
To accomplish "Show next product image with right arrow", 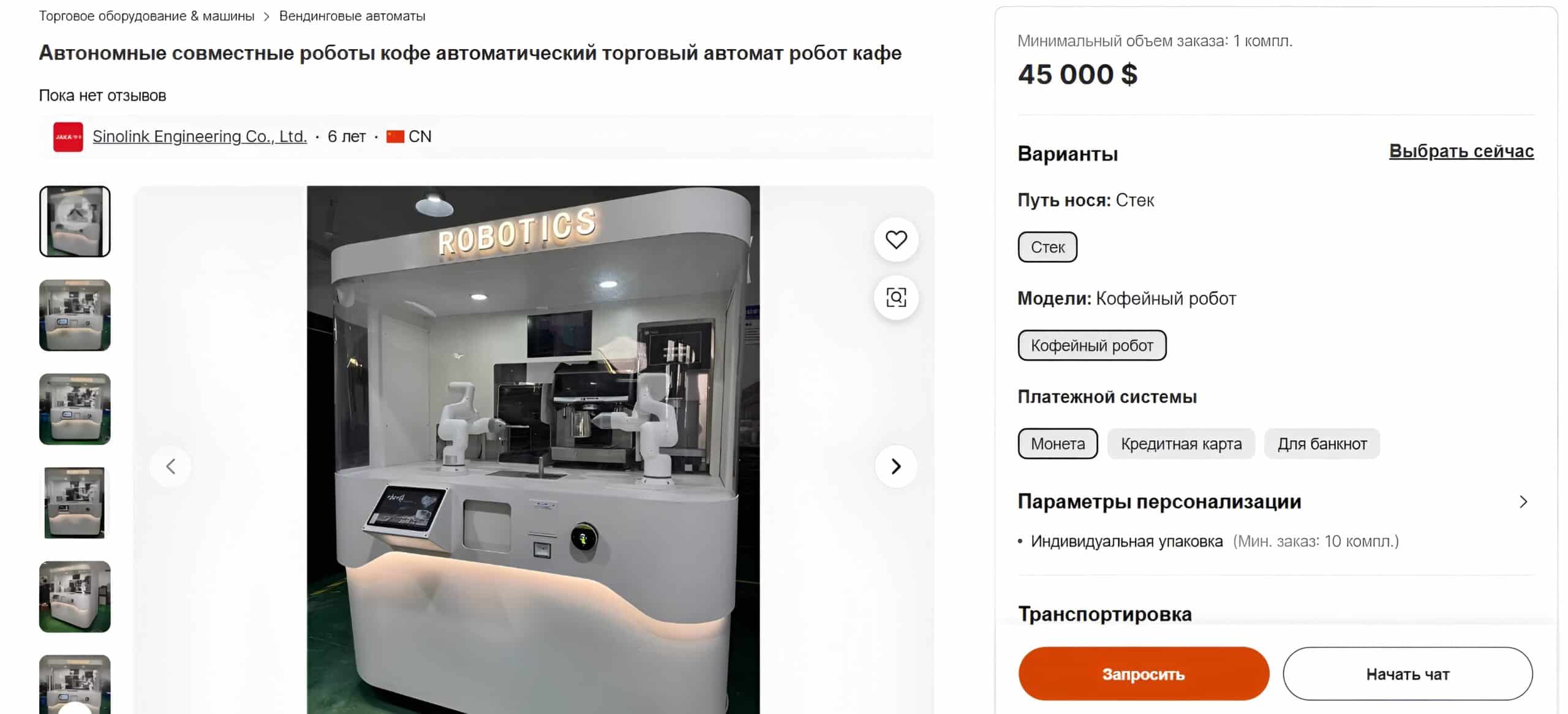I will (x=896, y=466).
